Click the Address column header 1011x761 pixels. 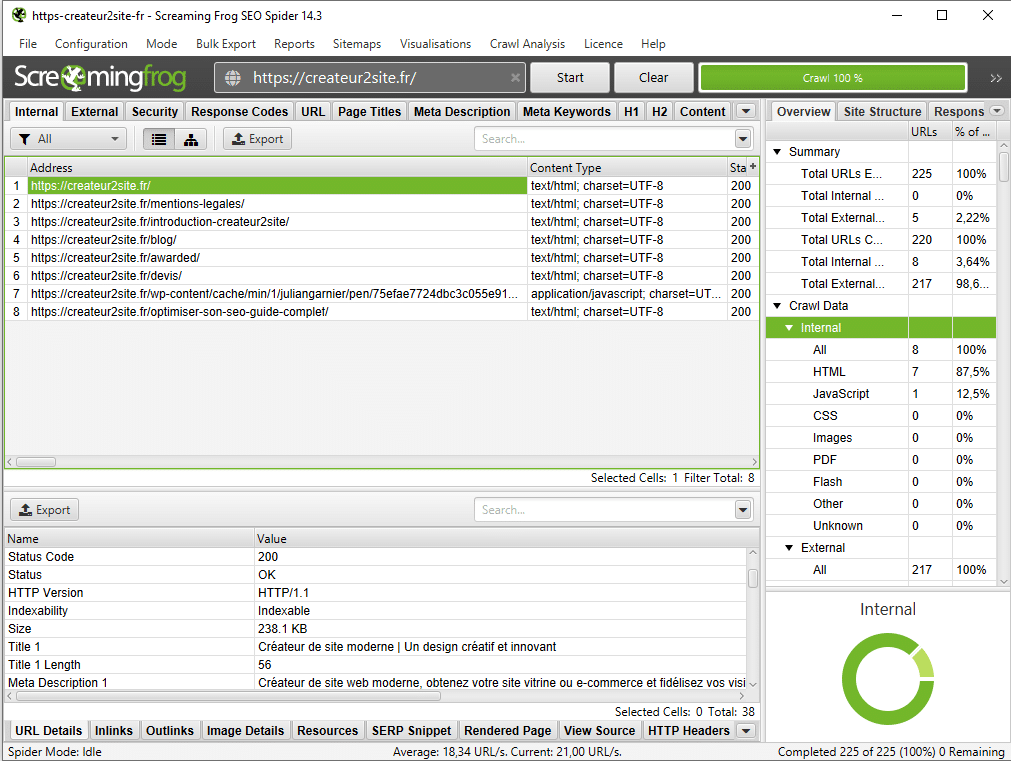[x=277, y=168]
